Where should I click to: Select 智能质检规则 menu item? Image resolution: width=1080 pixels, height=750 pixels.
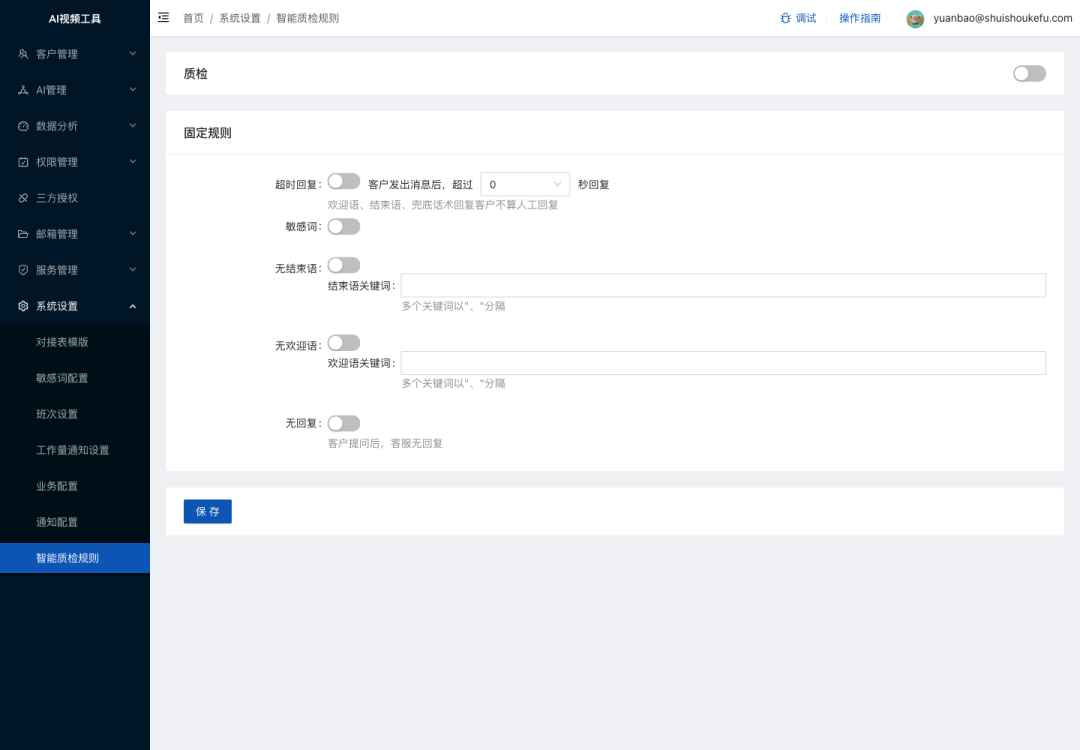74,558
